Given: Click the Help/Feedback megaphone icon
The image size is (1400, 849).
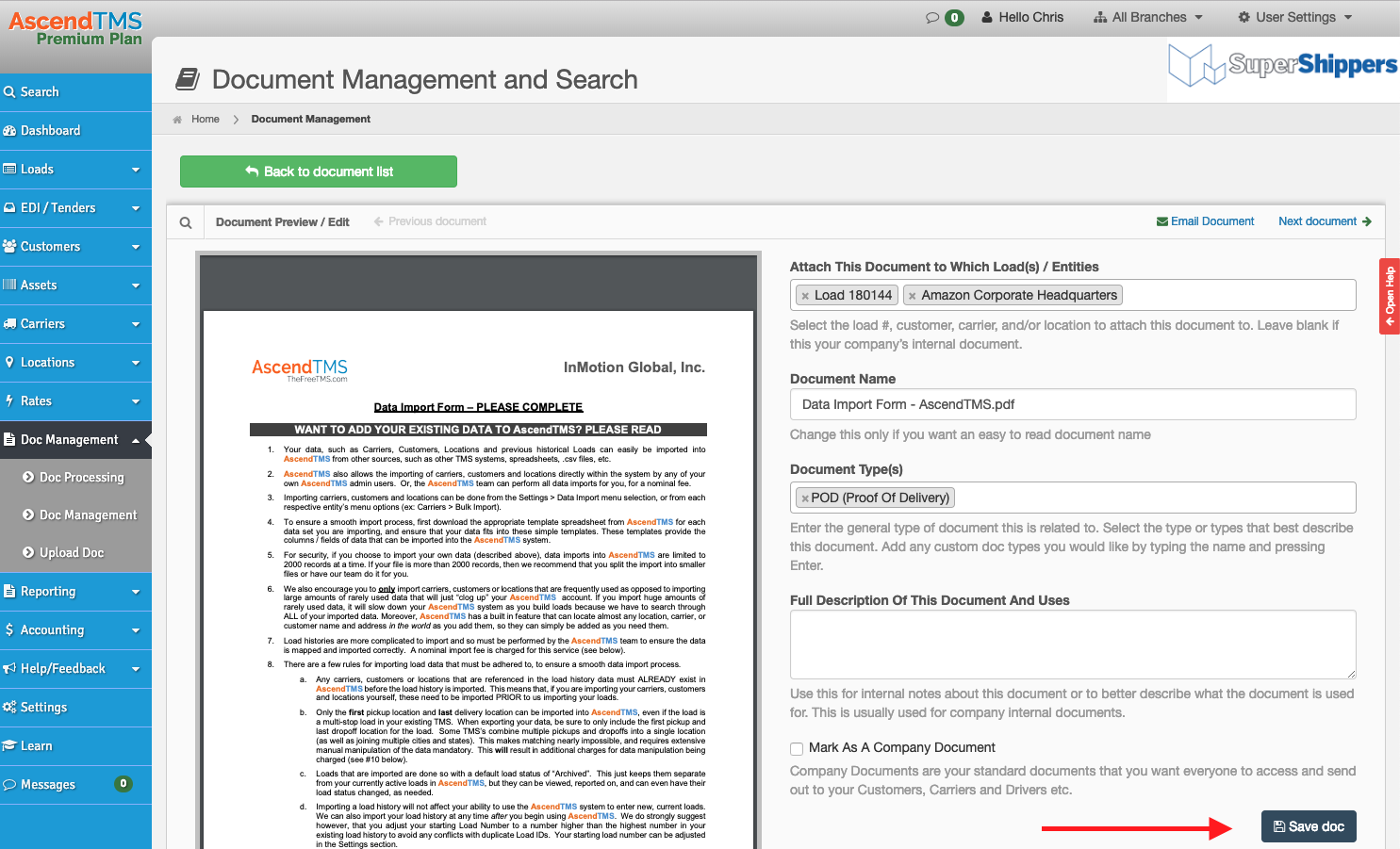Looking at the screenshot, I should (9, 668).
